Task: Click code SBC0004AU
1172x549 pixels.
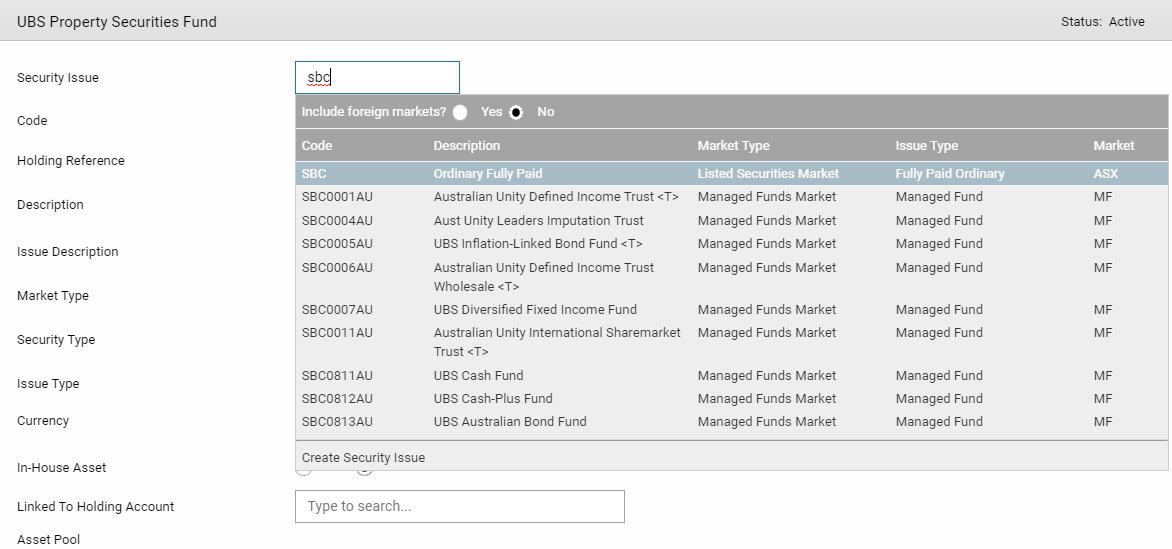Action: click(x=337, y=221)
